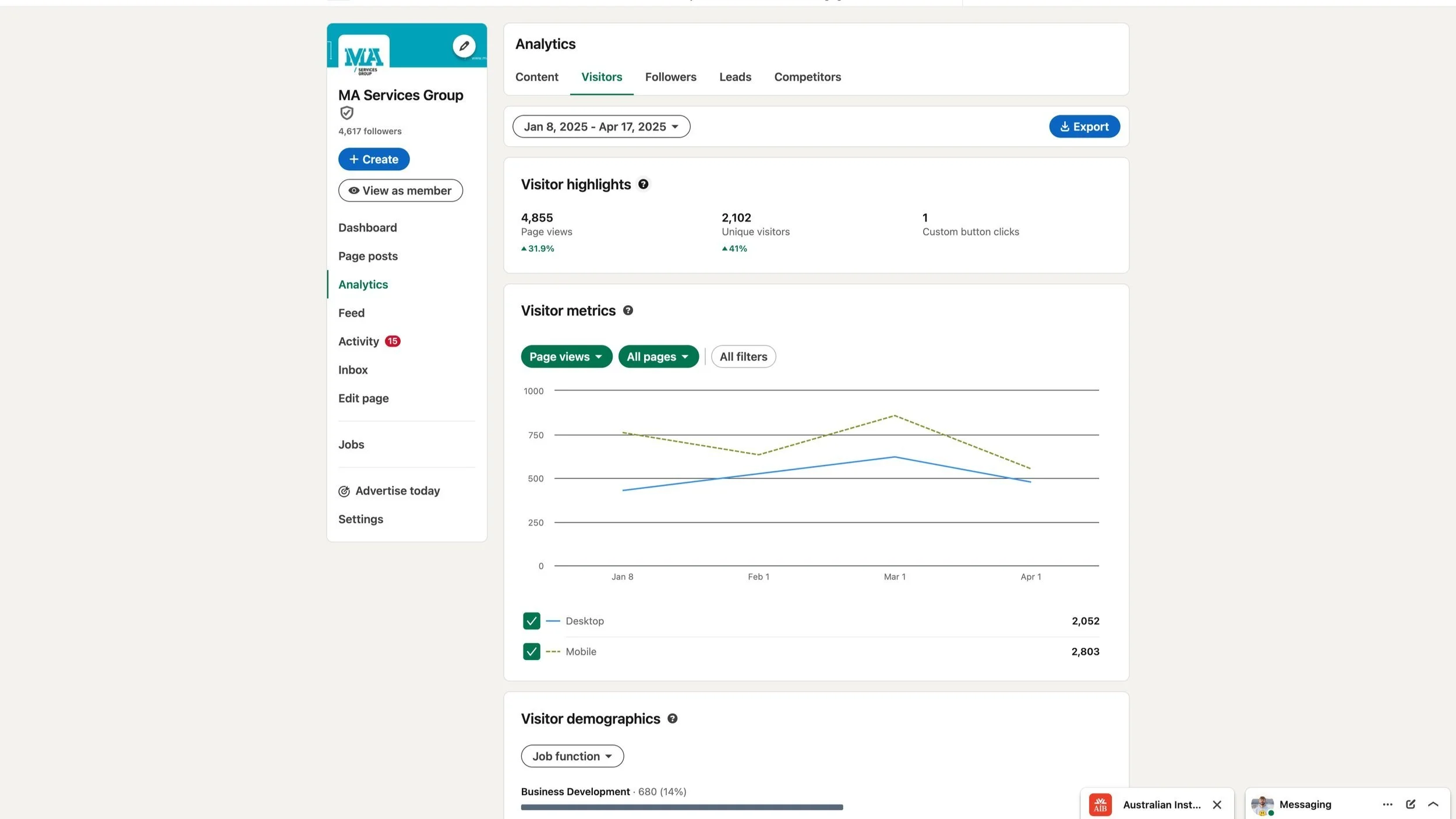This screenshot has width=1456, height=819.
Task: Open the Job function dropdown
Action: point(572,756)
